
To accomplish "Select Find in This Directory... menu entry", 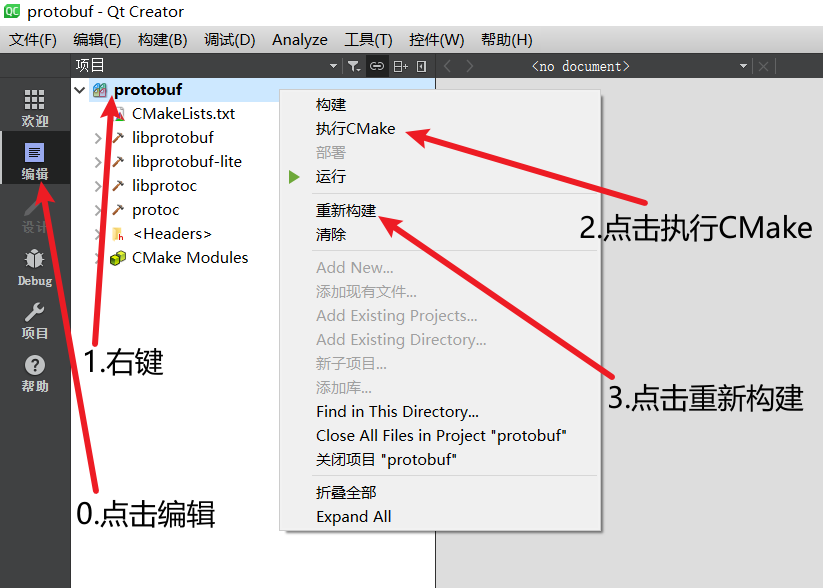I will [x=440, y=412].
